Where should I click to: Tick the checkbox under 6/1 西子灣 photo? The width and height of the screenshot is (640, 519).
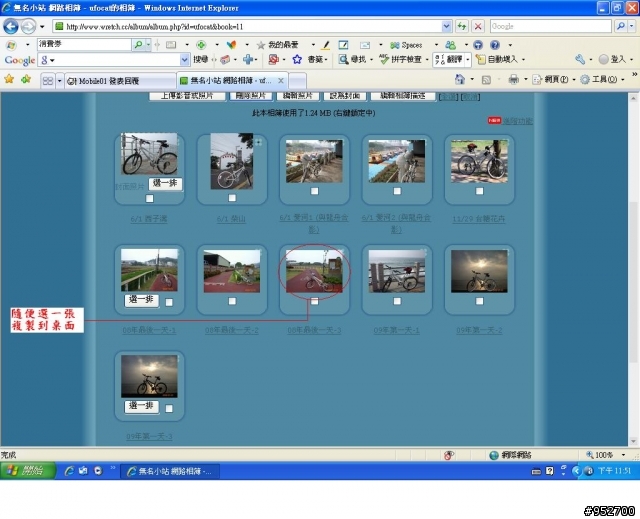pyautogui.click(x=150, y=198)
